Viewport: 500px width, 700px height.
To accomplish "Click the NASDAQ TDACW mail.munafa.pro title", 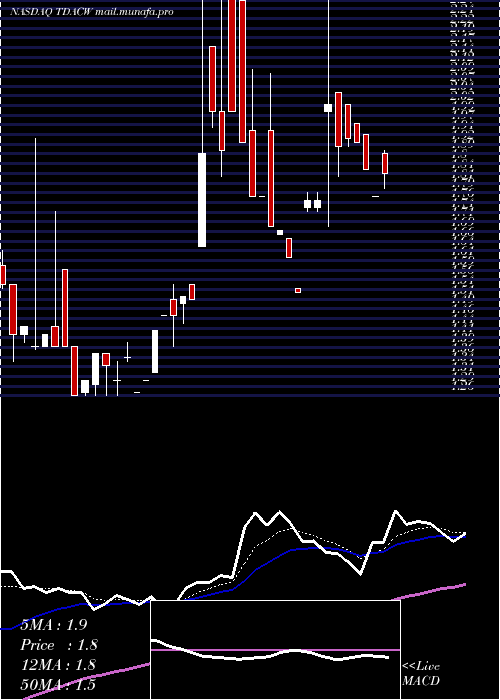I will [92, 12].
